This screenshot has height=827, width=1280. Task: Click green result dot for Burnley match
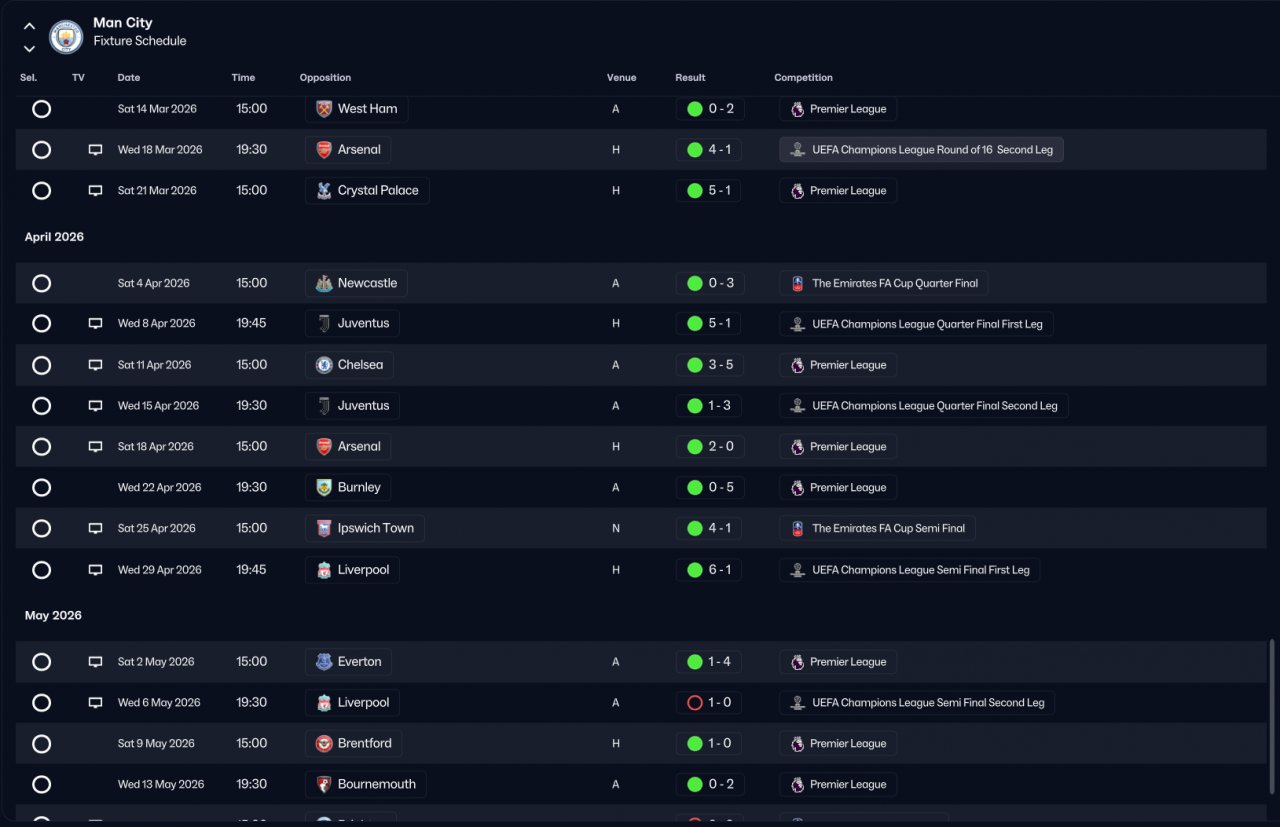(695, 488)
